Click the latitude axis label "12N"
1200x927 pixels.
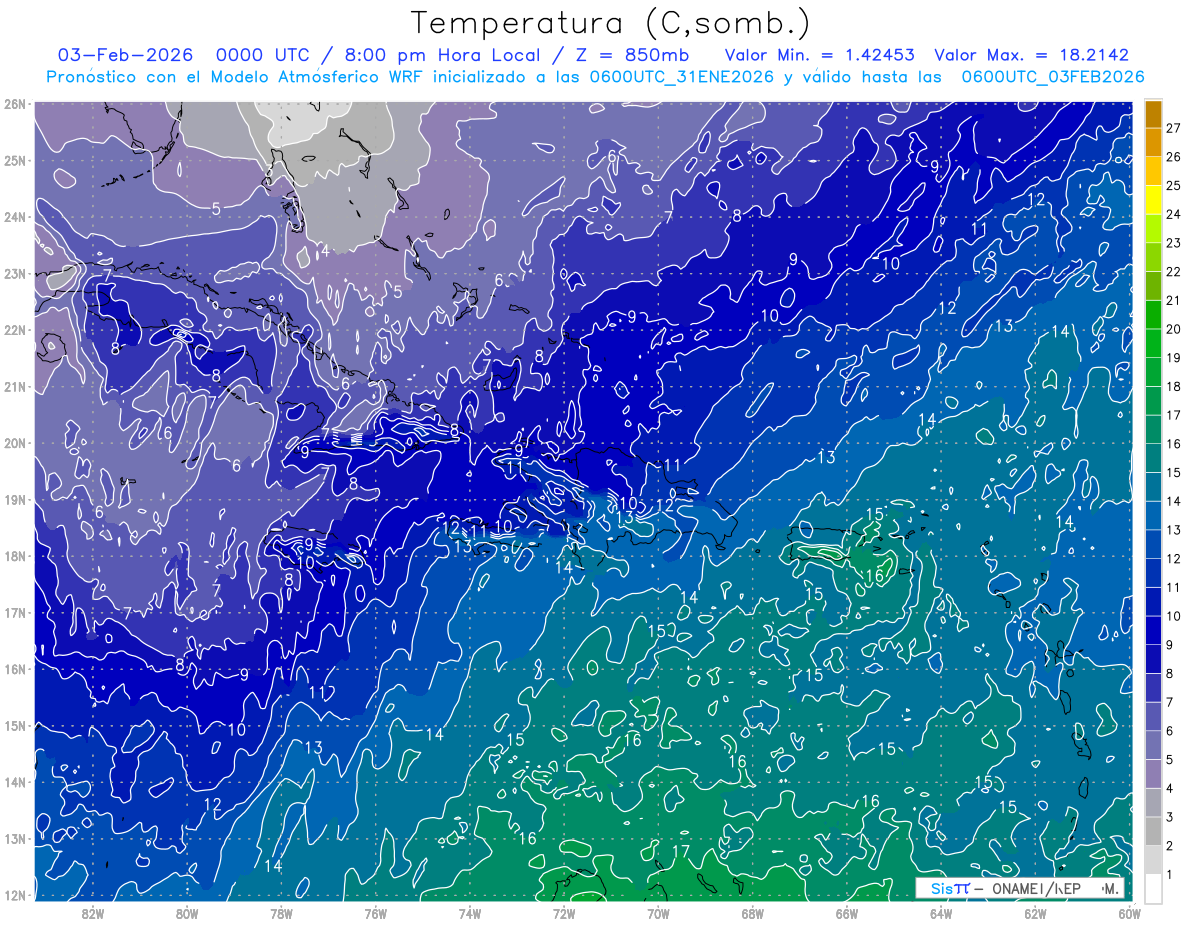coord(15,895)
